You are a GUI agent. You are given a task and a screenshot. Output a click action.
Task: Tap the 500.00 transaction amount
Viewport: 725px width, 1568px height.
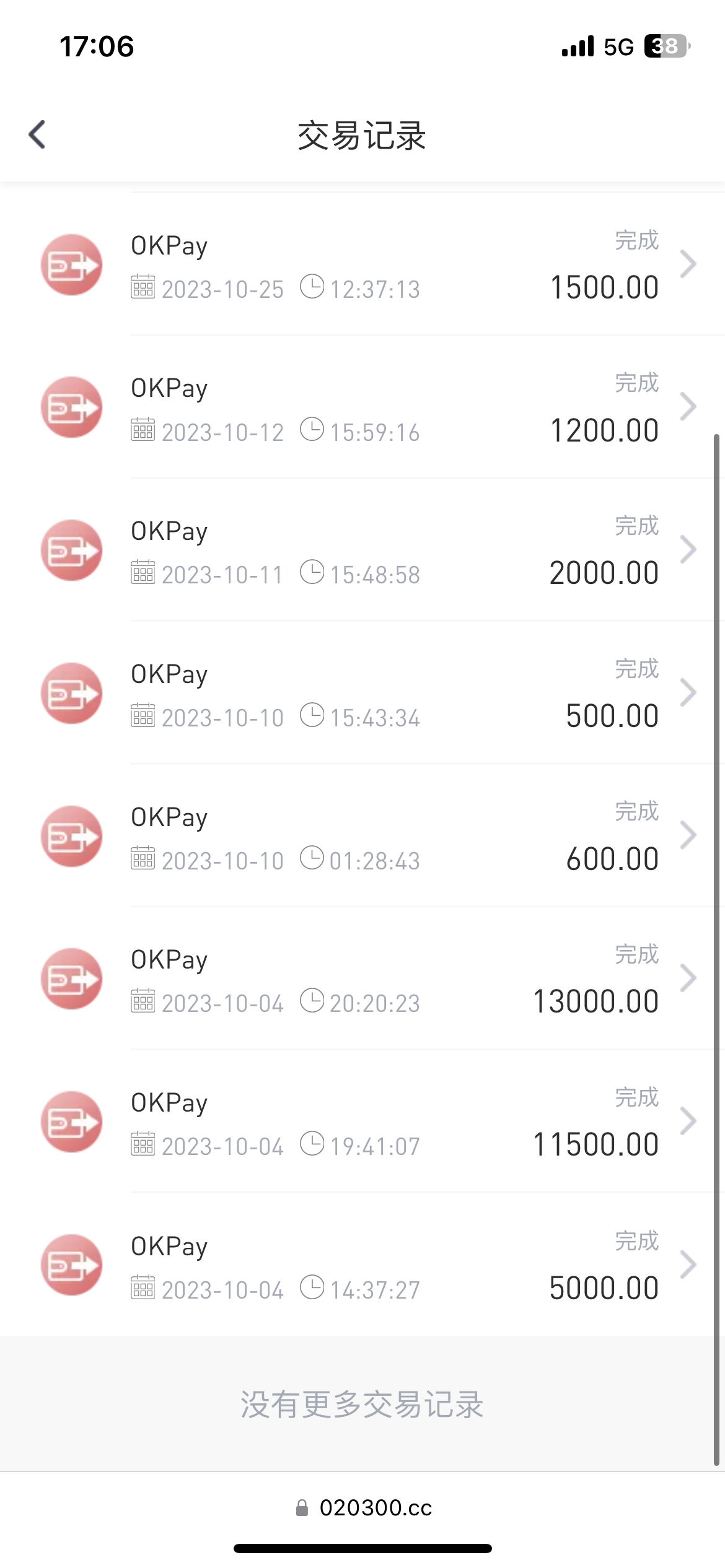click(612, 716)
